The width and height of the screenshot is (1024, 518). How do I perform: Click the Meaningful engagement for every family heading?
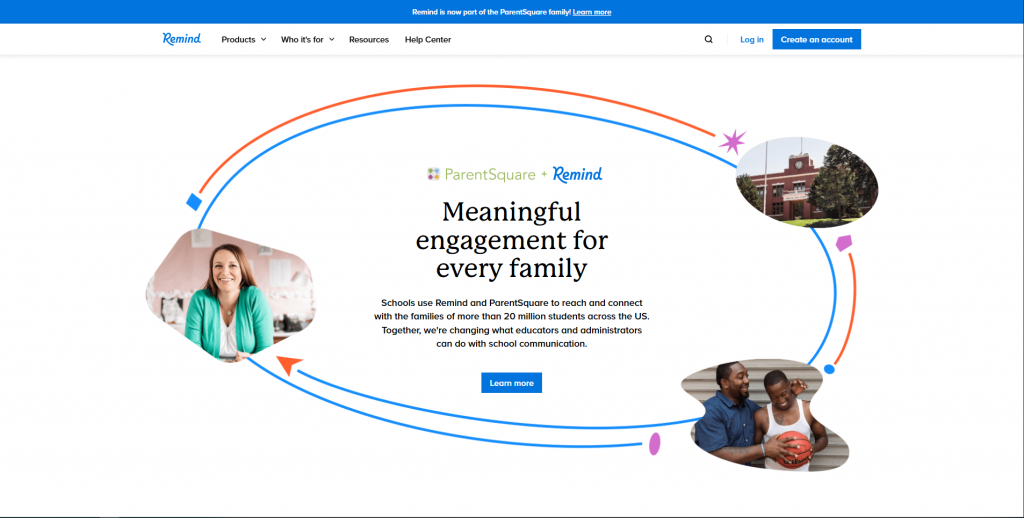511,240
